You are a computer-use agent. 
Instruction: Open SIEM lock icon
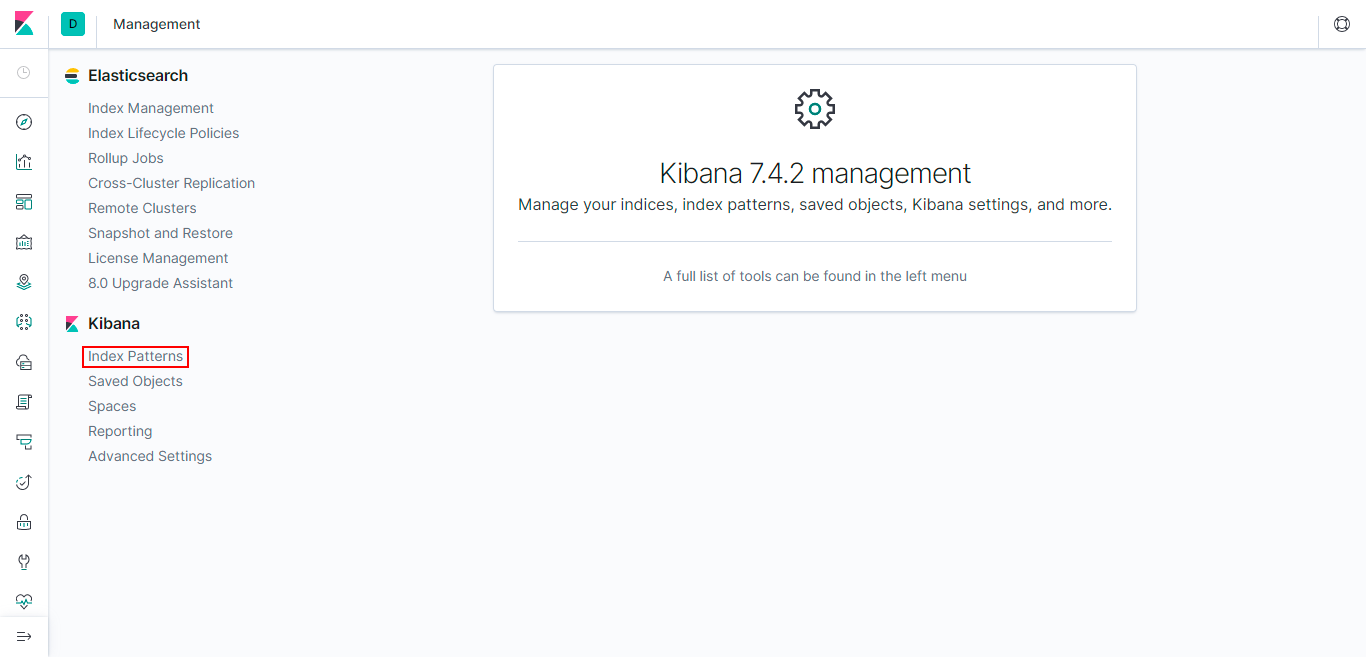[x=24, y=522]
